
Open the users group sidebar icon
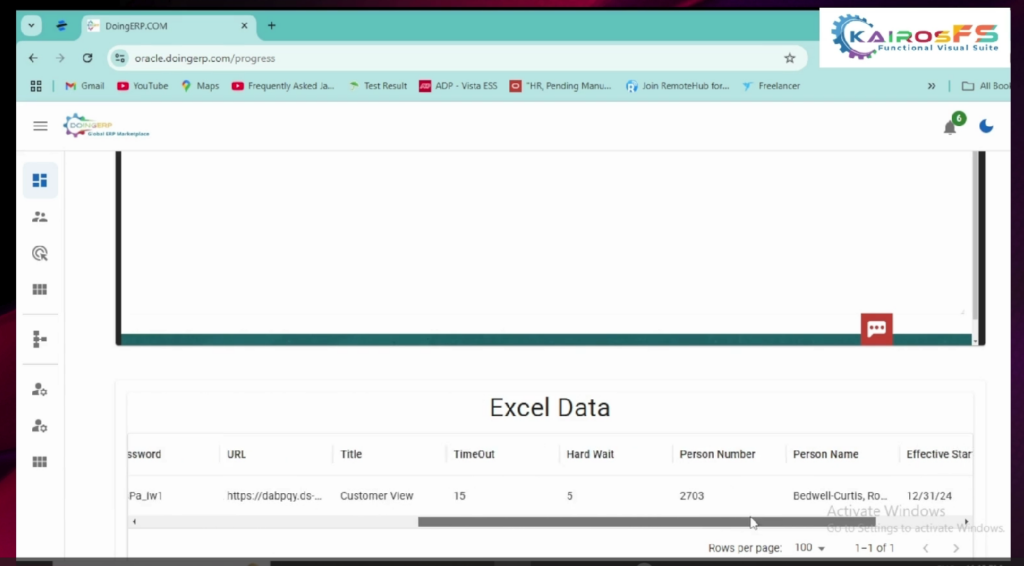40,217
